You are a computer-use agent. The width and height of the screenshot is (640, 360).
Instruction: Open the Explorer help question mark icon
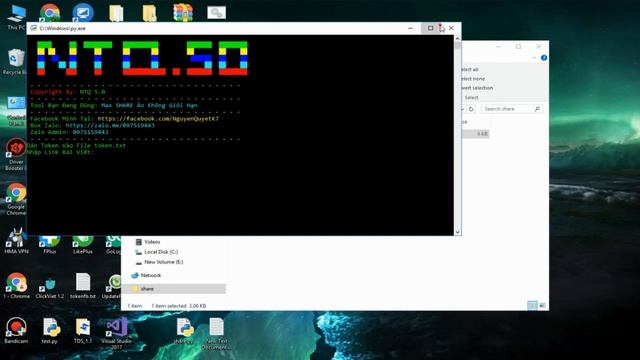(x=544, y=58)
